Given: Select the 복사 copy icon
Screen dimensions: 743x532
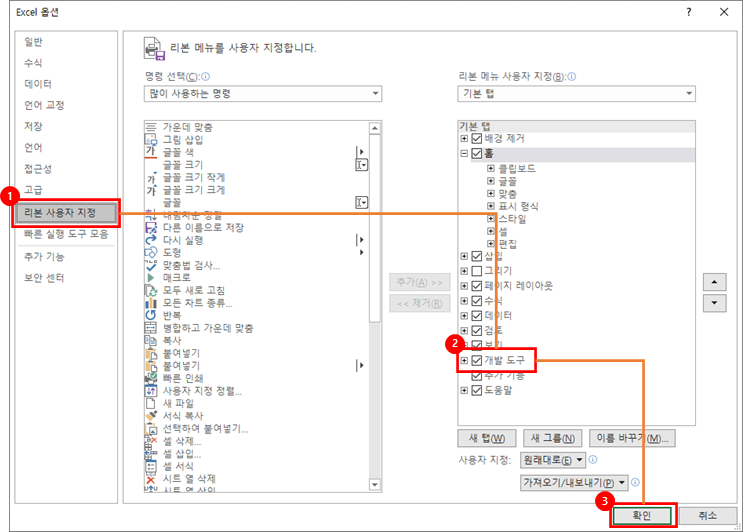Looking at the screenshot, I should (x=151, y=340).
